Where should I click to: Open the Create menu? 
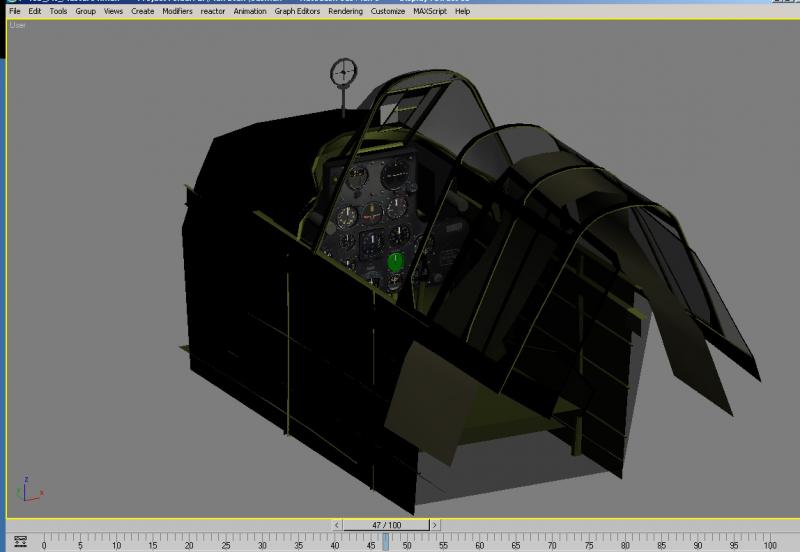[x=142, y=11]
